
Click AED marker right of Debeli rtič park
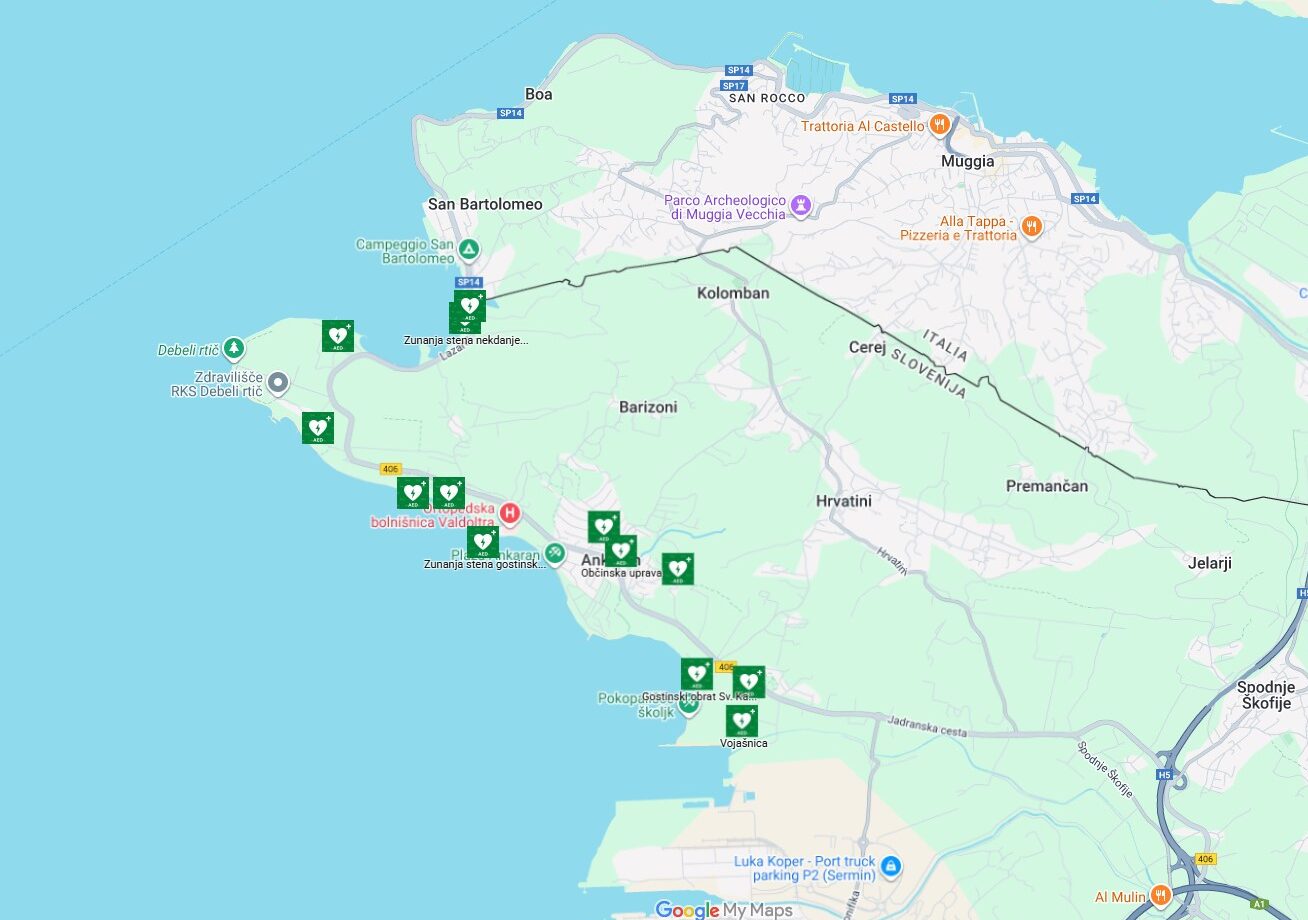(338, 336)
